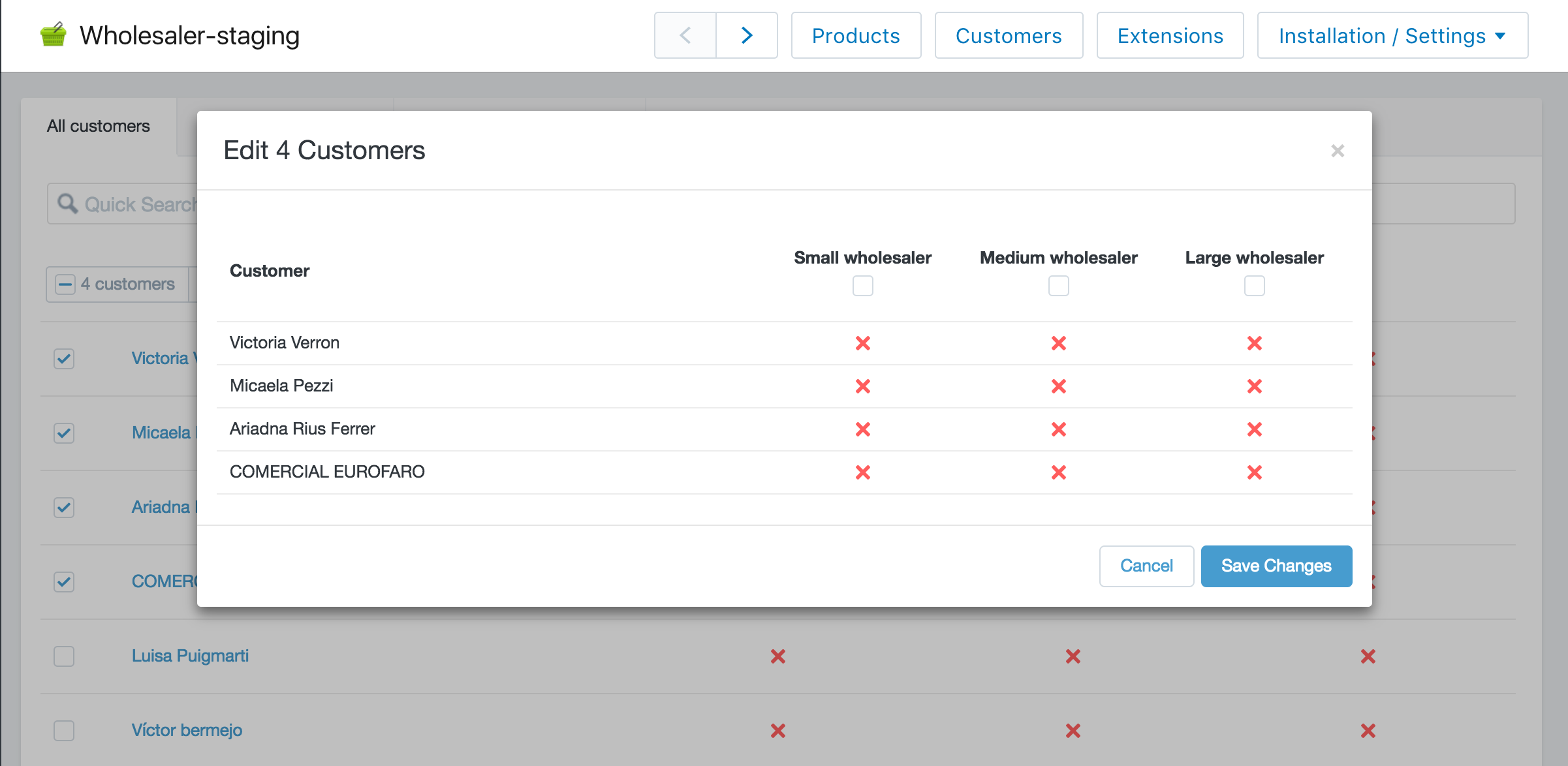This screenshot has height=766, width=1568.
Task: Uncheck the selected checkbox next to Victoria
Action: tap(63, 358)
